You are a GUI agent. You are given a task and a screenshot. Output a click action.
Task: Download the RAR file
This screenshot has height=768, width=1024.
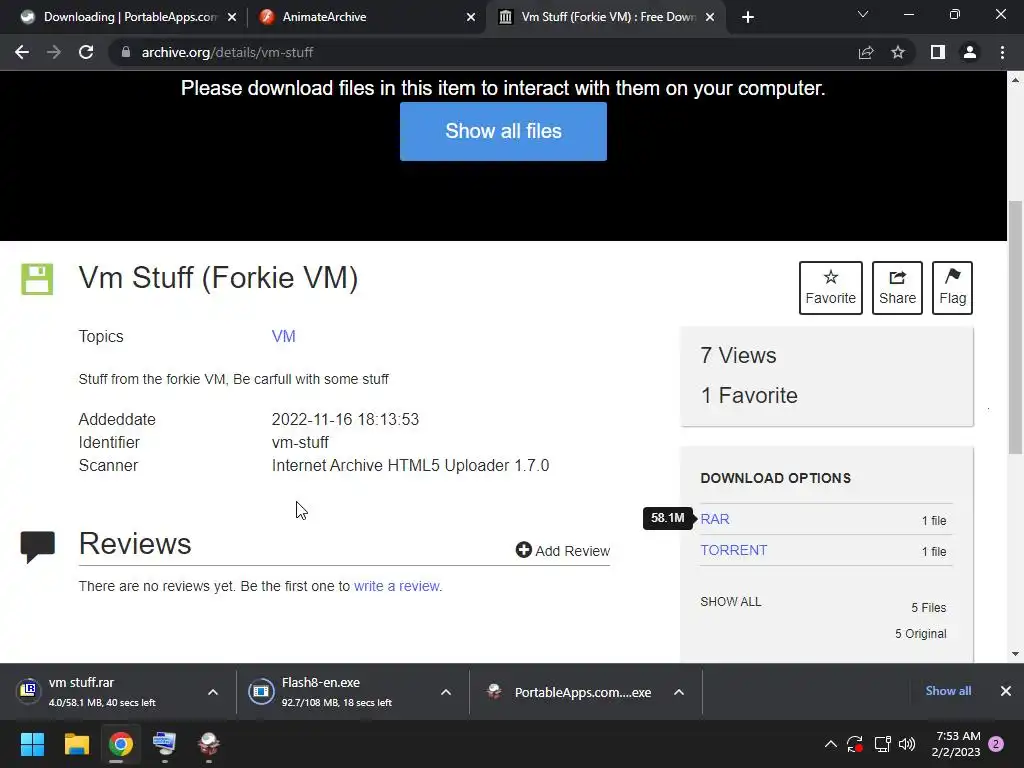[x=714, y=519]
